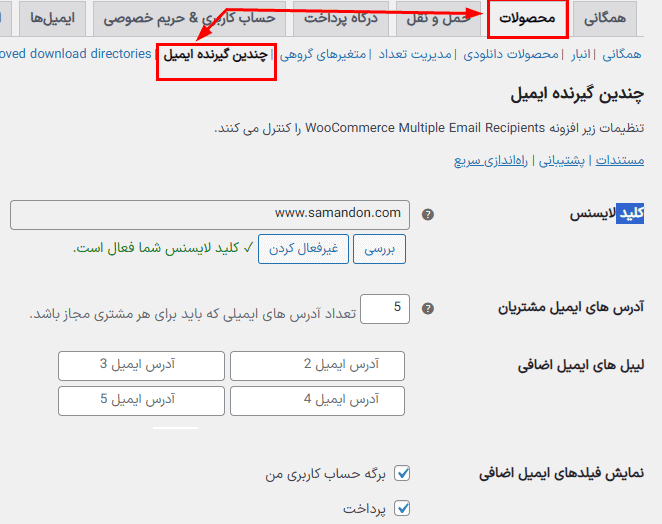
Task: Click the غیرفعال کردن deactivate button
Action: click(303, 249)
